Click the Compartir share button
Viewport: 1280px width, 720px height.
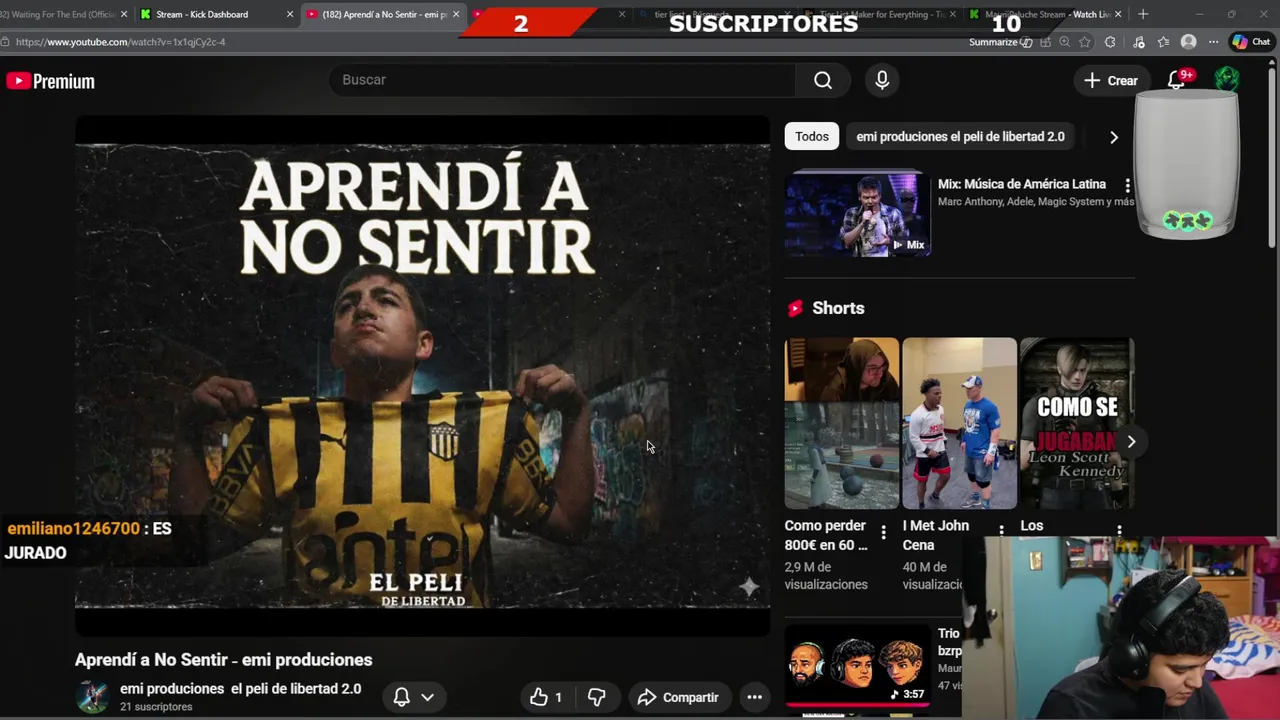tap(678, 697)
